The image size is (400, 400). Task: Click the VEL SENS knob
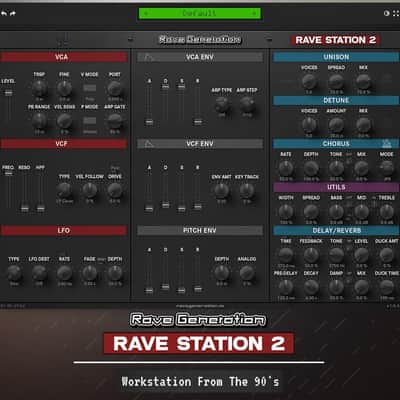(x=64, y=120)
